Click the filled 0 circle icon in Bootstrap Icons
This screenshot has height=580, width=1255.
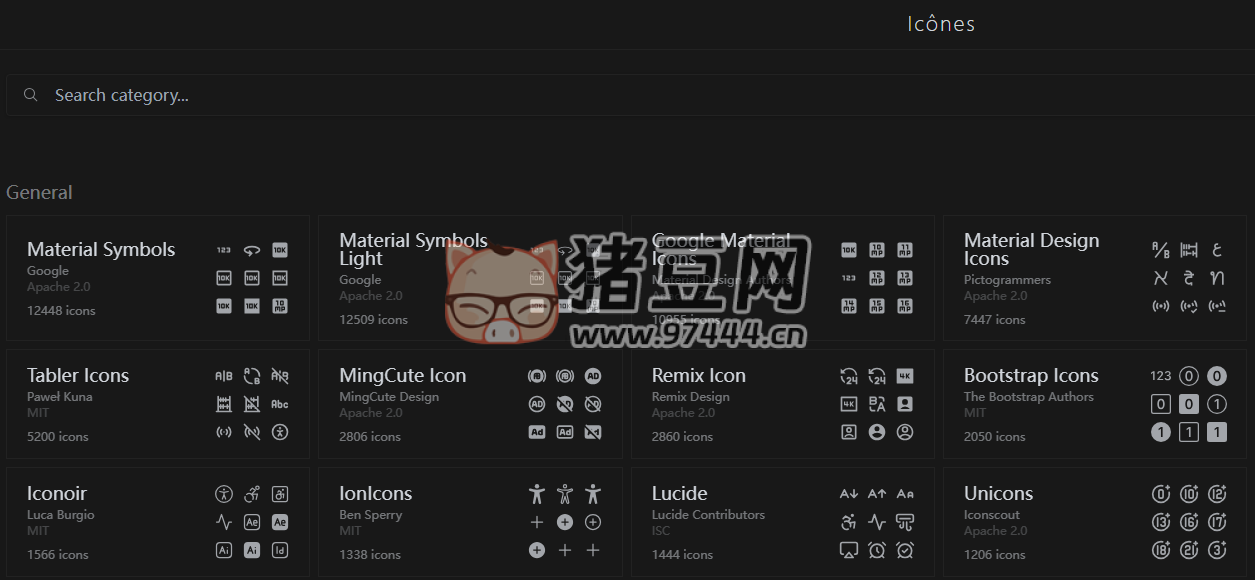(x=1217, y=376)
